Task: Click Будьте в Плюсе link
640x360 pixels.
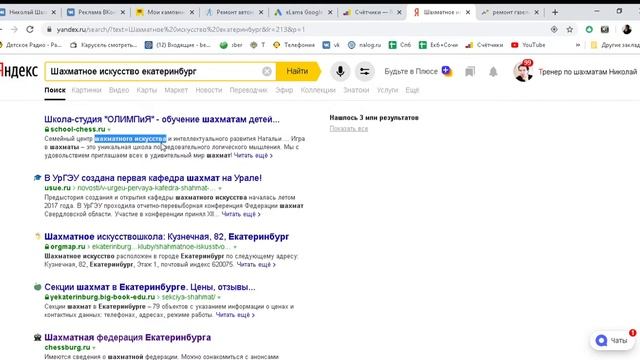Action: tap(418, 71)
